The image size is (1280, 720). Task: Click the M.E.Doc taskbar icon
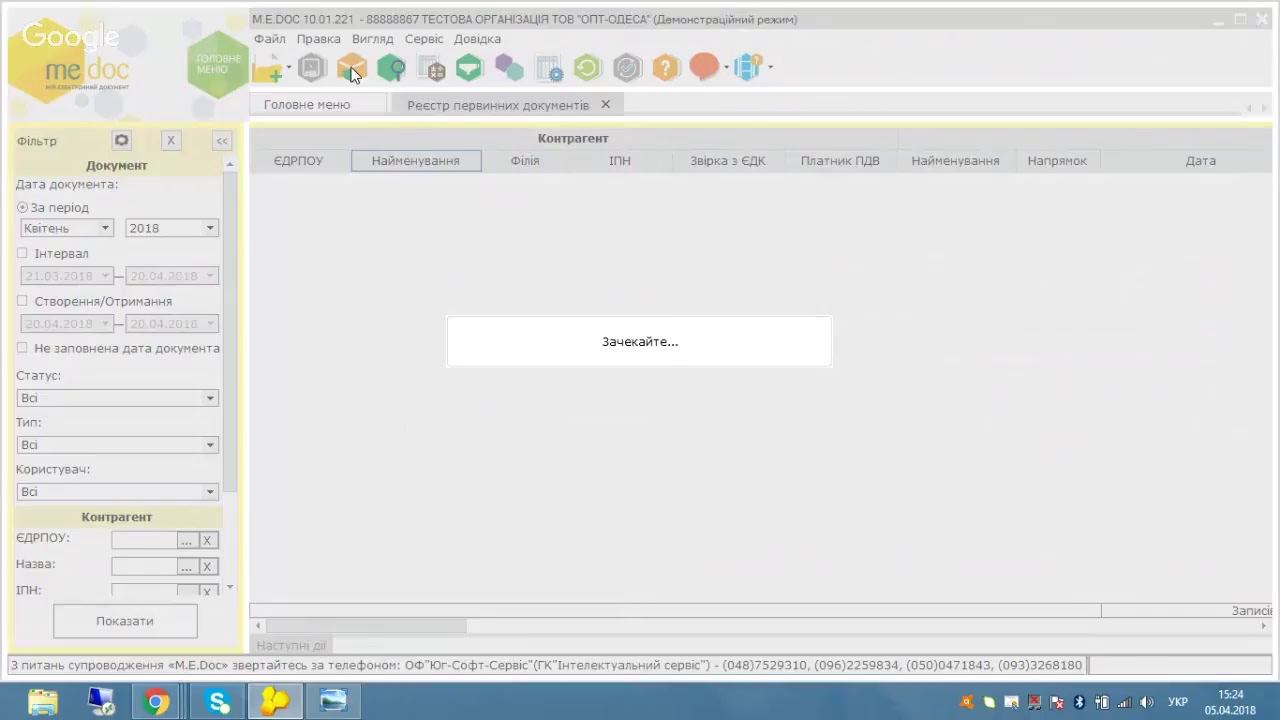tap(275, 701)
